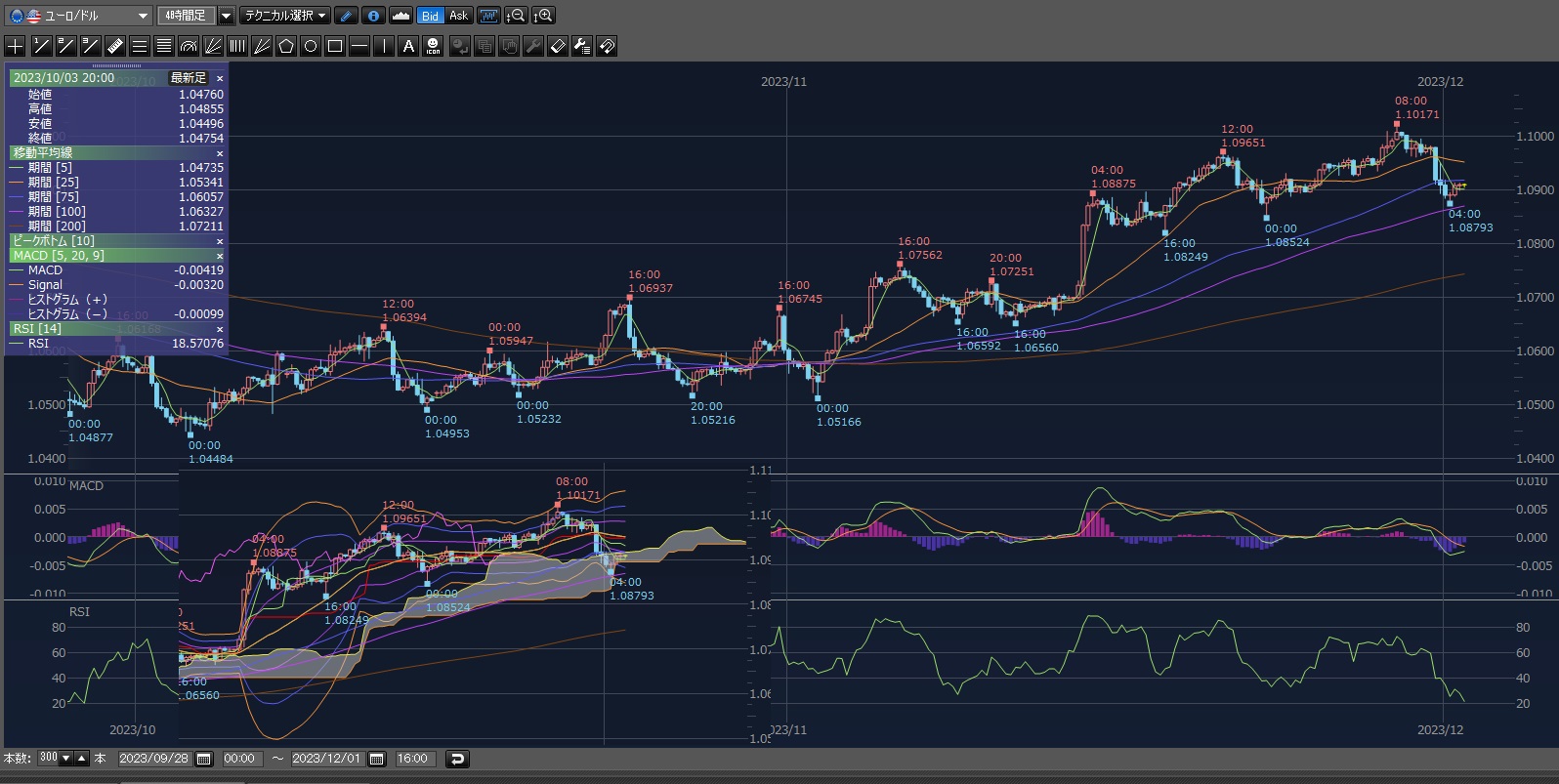The image size is (1559, 784).
Task: Click the eraser tool icon
Action: point(558,46)
